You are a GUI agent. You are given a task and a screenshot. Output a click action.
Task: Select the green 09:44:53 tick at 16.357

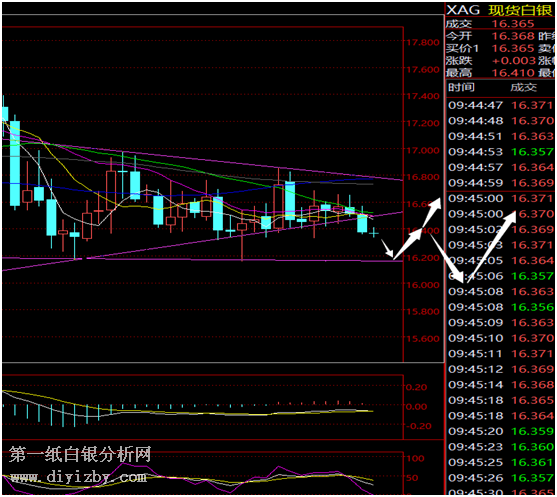pyautogui.click(x=500, y=152)
